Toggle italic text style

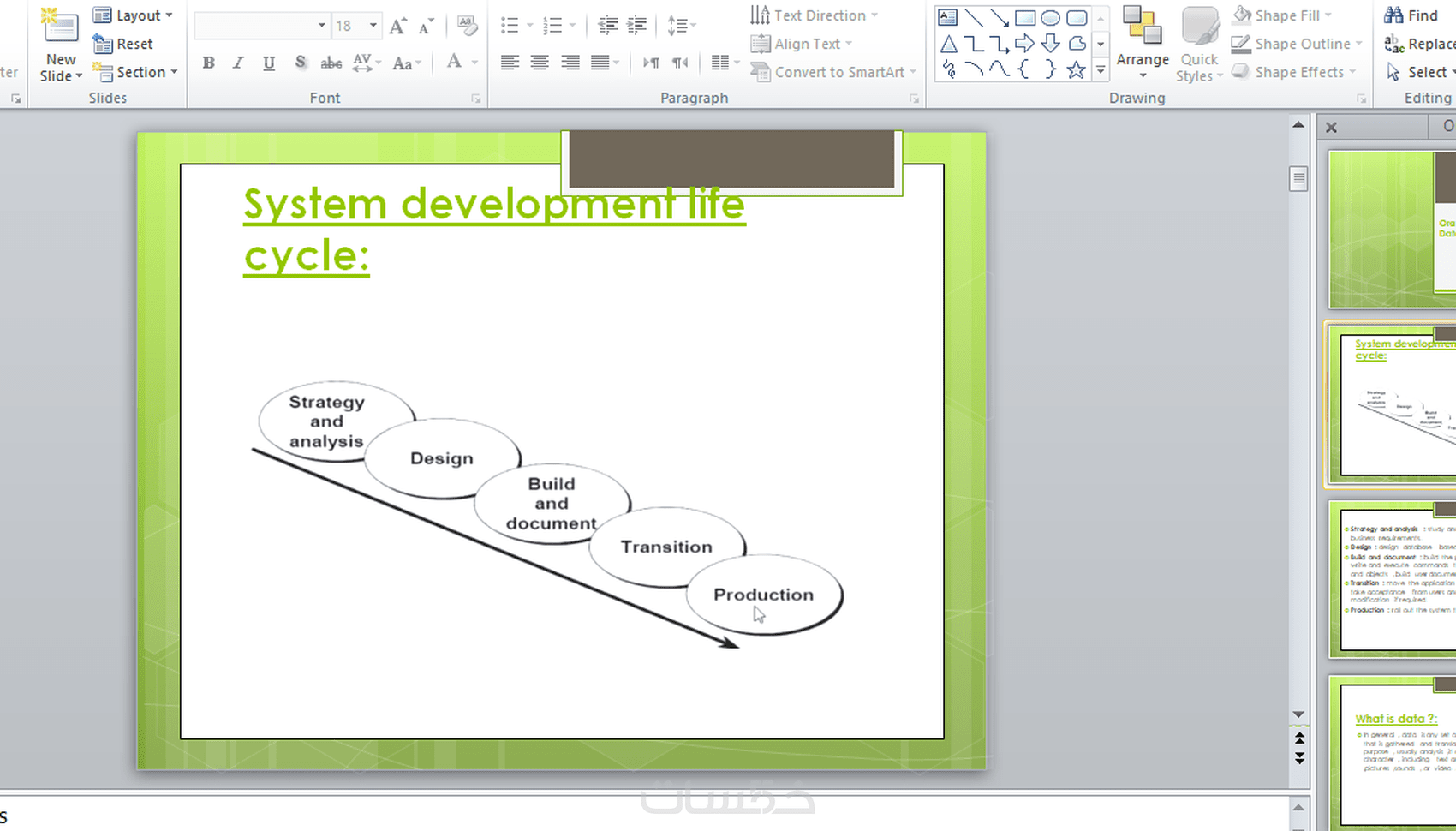[238, 63]
